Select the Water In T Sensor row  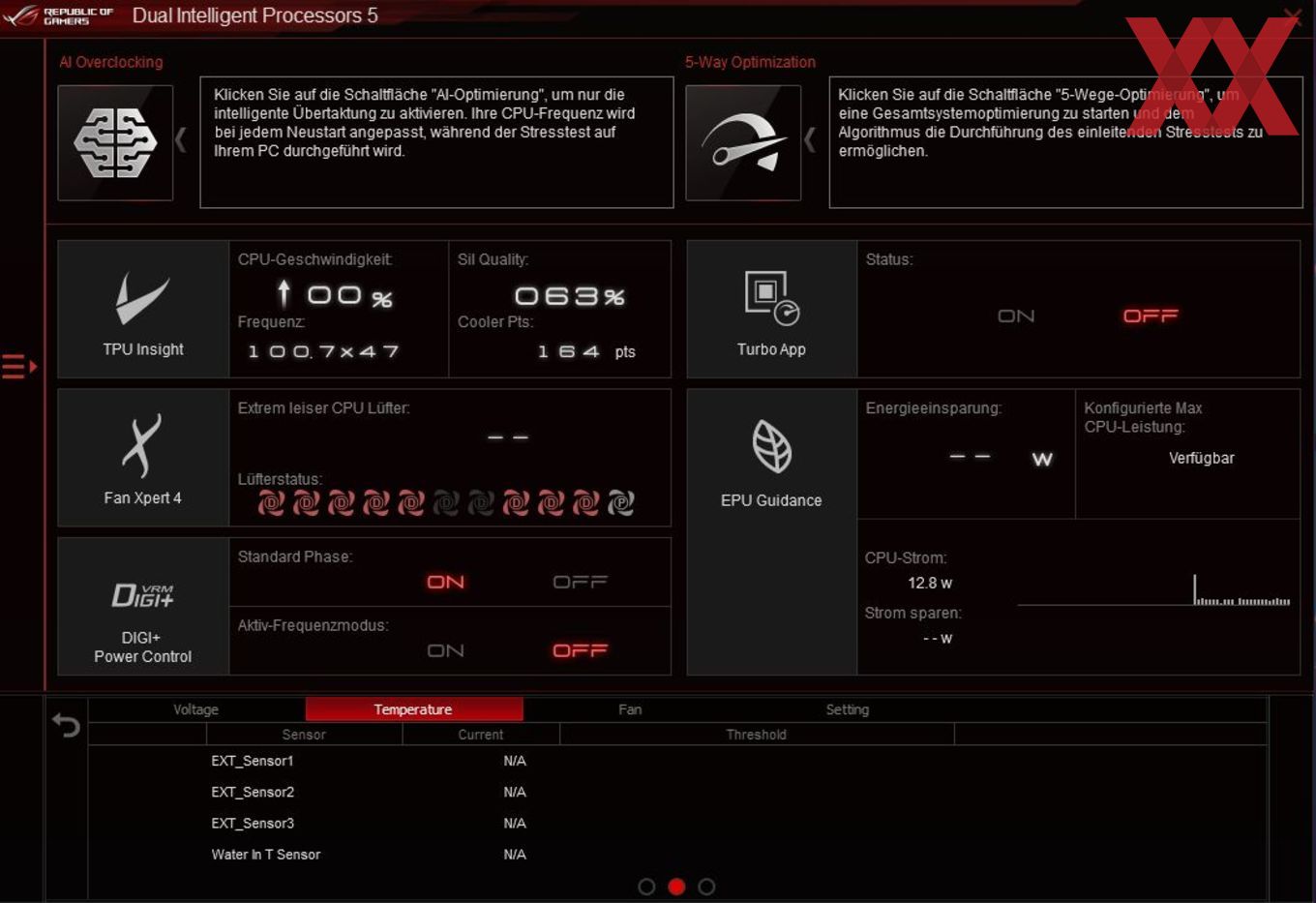pos(677,855)
